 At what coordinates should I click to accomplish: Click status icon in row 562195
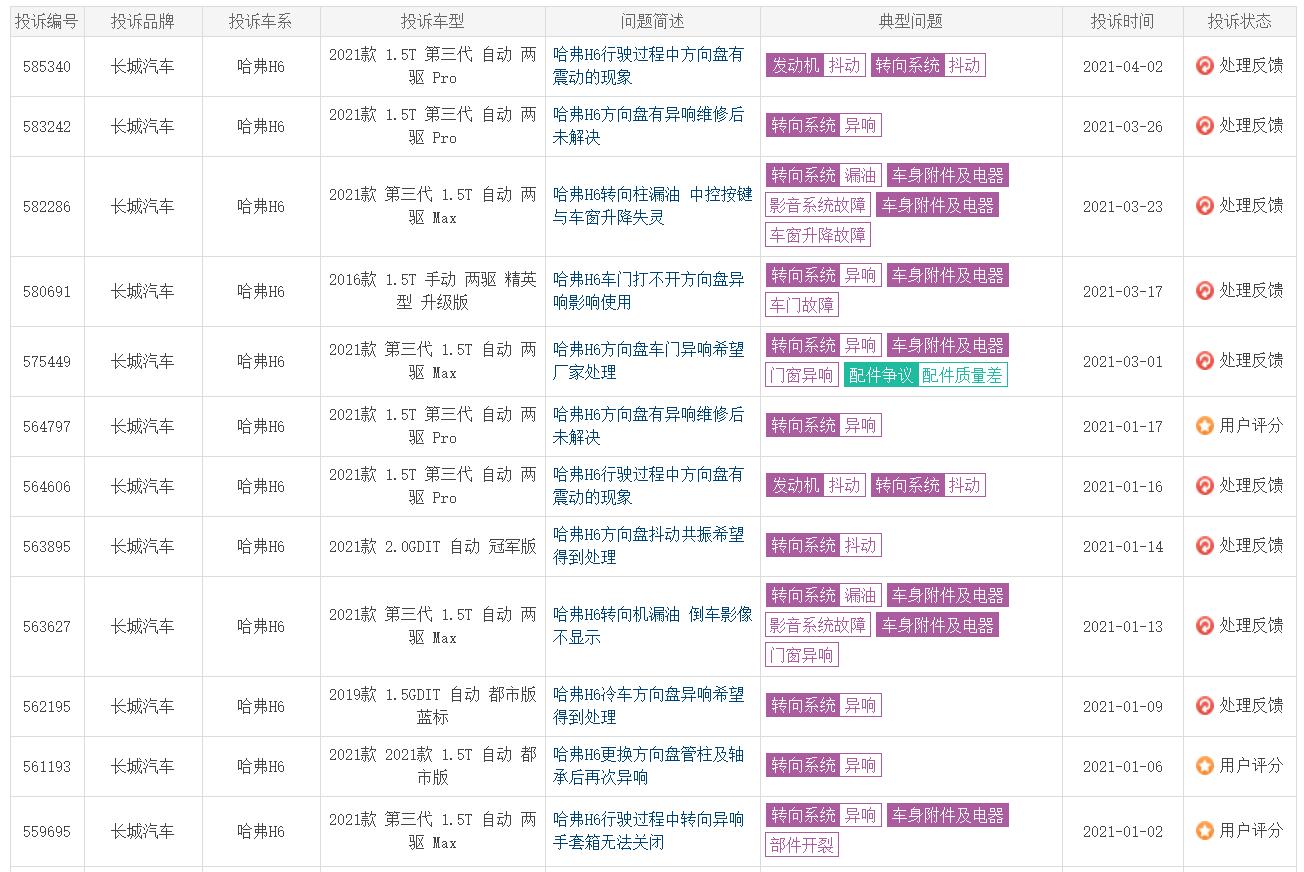coord(1205,706)
